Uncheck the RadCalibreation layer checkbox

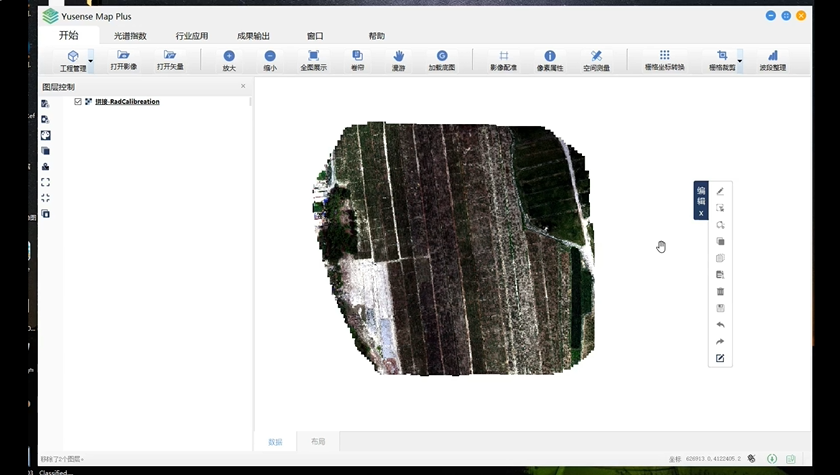tap(78, 102)
